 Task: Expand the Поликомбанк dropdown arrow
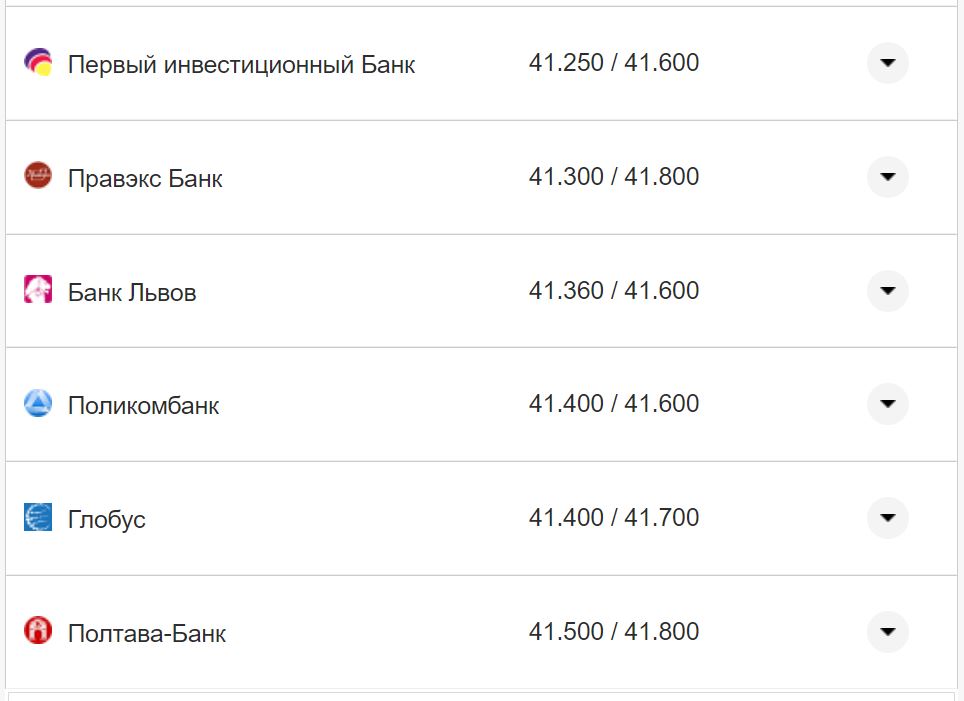[887, 404]
